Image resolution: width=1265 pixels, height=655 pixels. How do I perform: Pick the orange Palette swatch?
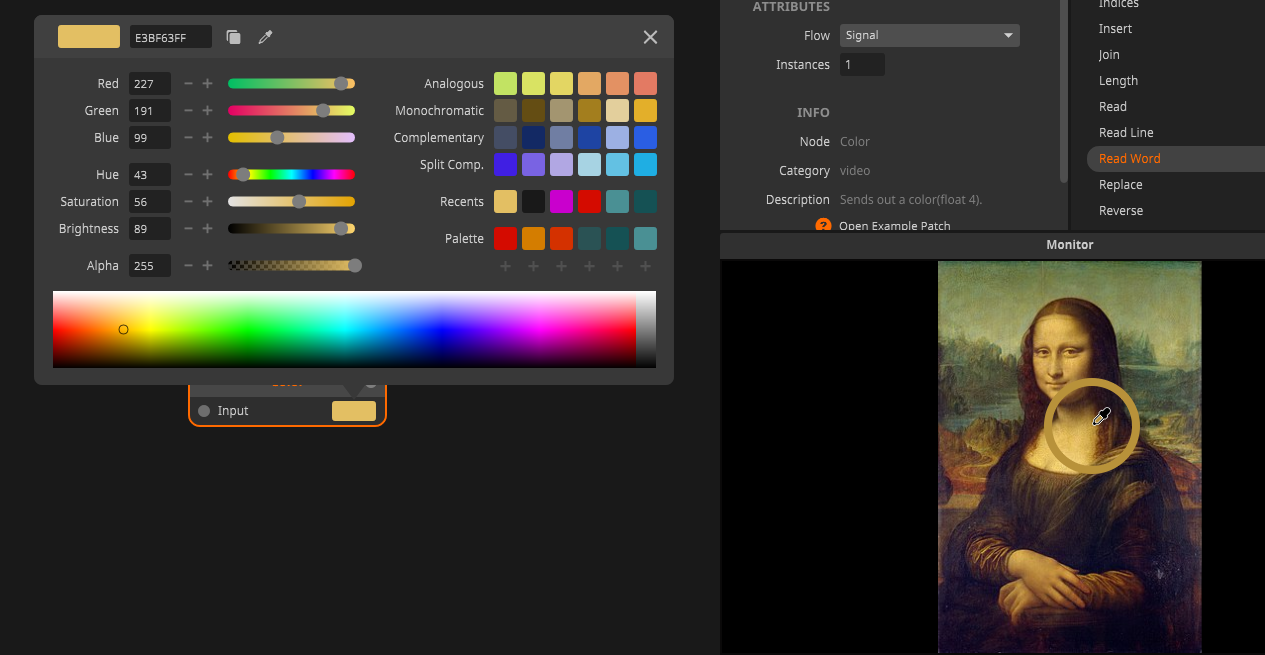(533, 239)
